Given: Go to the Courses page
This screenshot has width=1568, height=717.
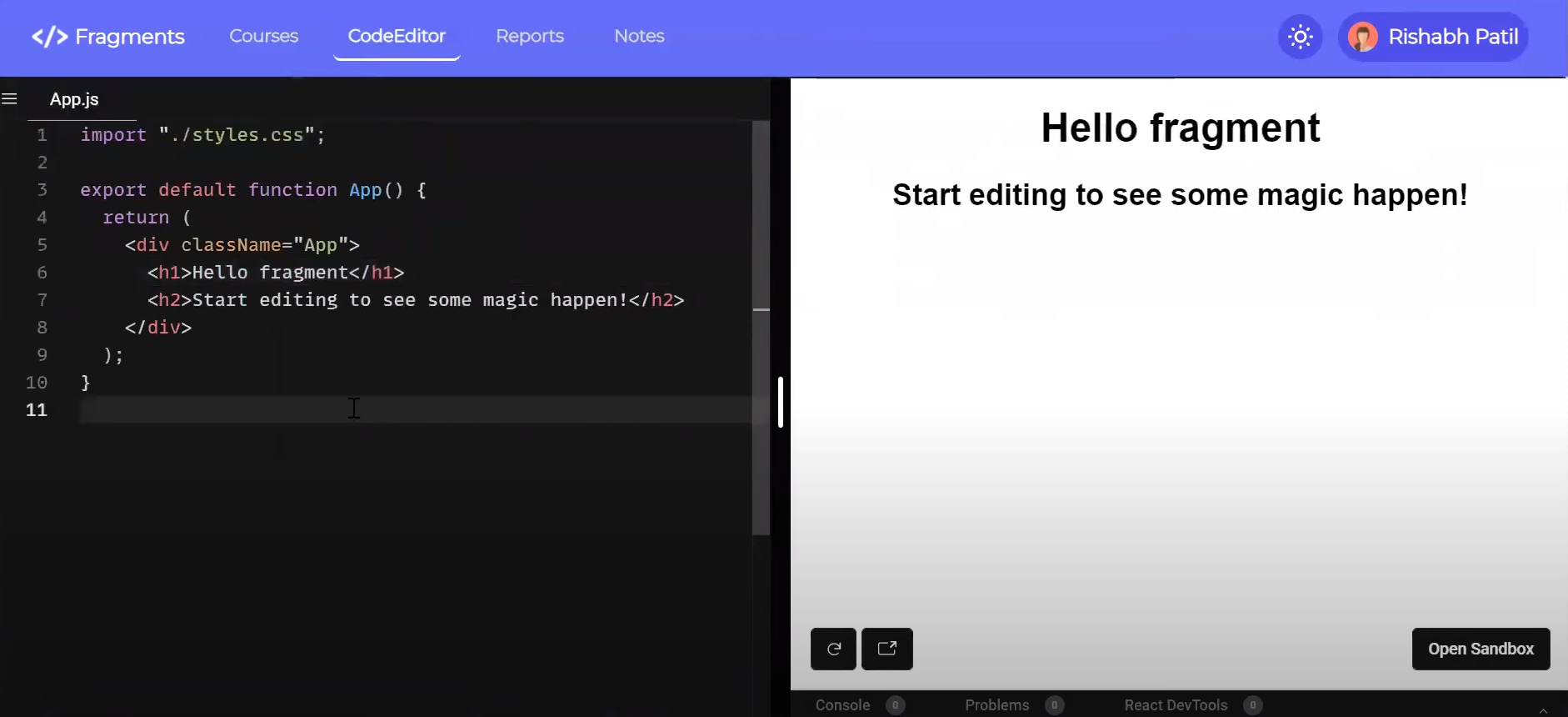Looking at the screenshot, I should pyautogui.click(x=263, y=36).
